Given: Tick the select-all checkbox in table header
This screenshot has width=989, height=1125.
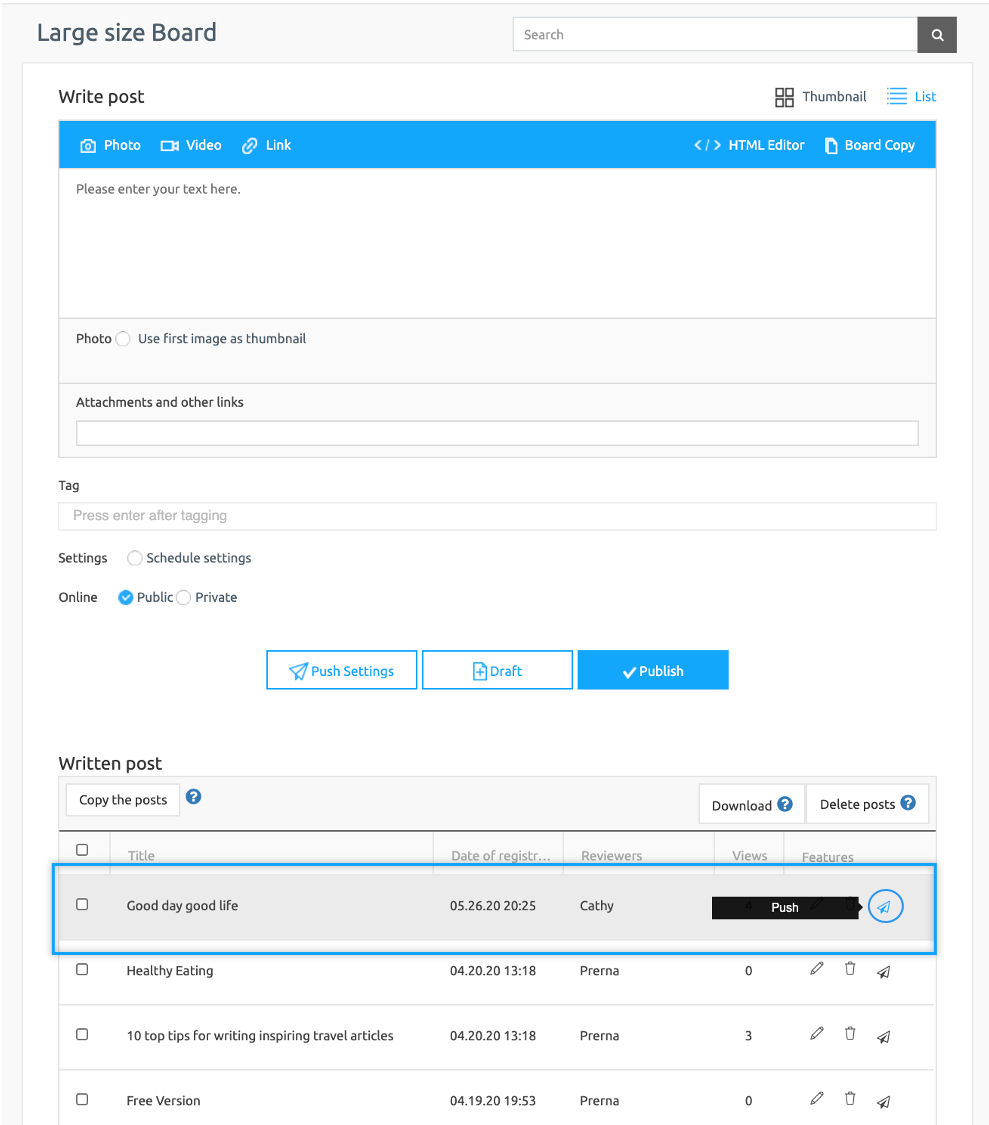Looking at the screenshot, I should pyautogui.click(x=82, y=850).
